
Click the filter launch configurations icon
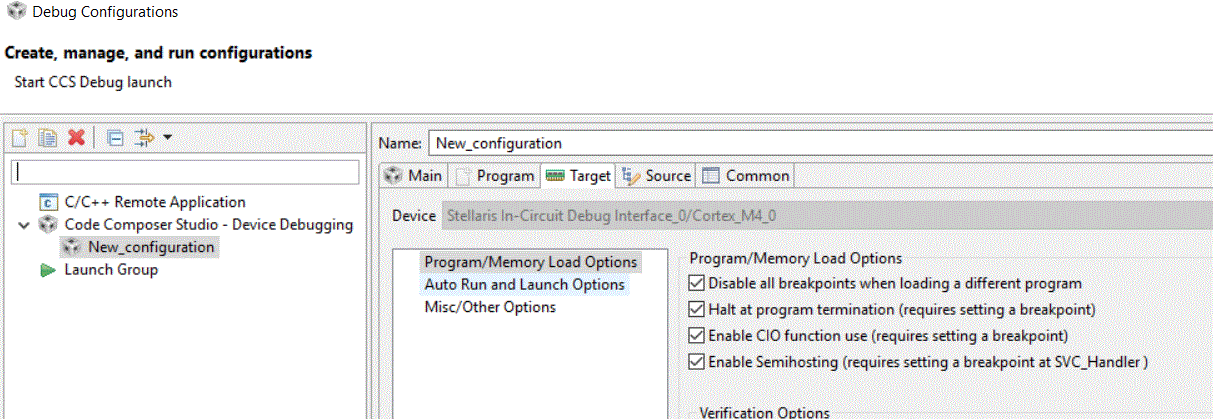(144, 138)
